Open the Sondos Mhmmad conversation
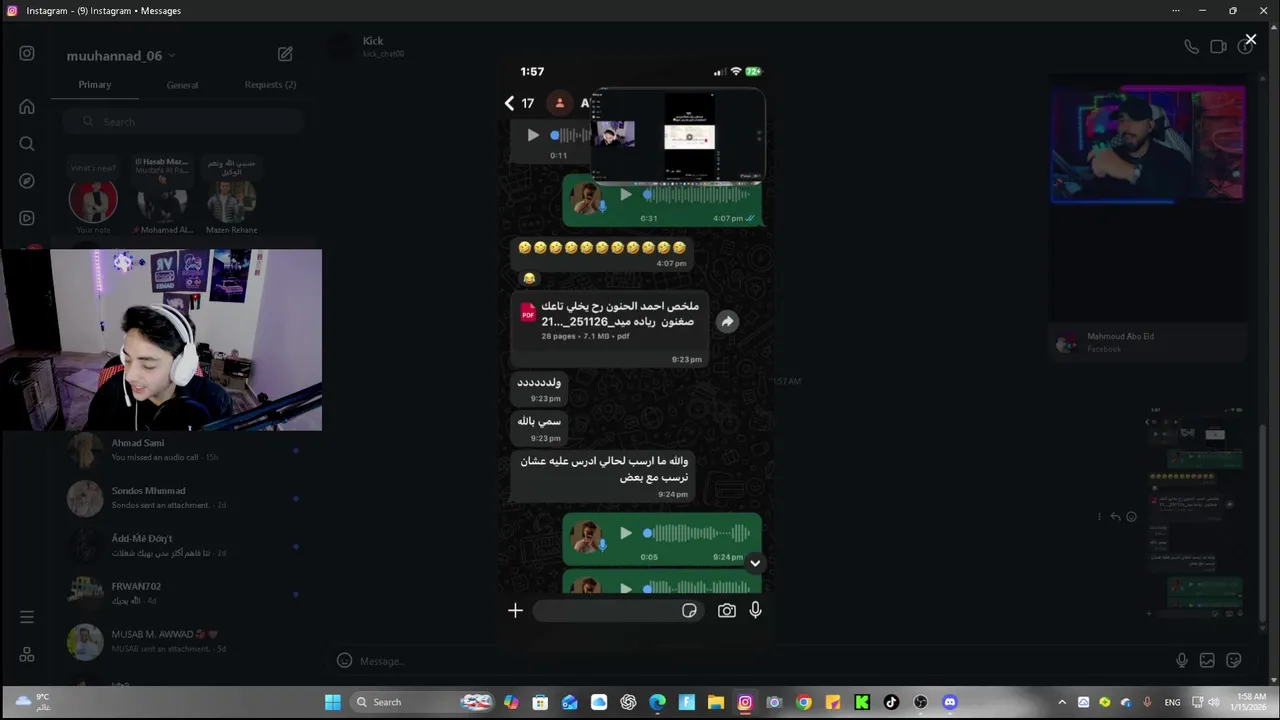 (182, 498)
